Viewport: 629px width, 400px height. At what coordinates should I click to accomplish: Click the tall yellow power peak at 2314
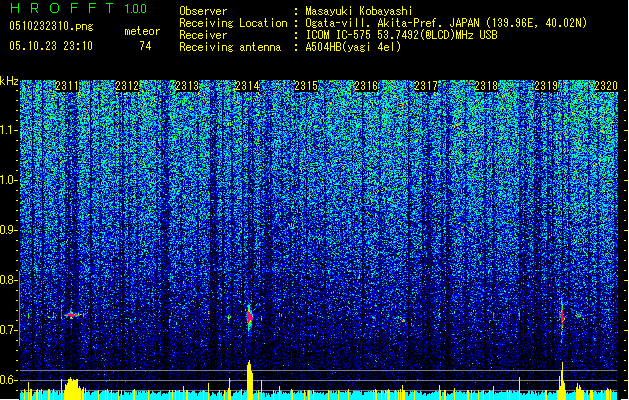[x=250, y=380]
